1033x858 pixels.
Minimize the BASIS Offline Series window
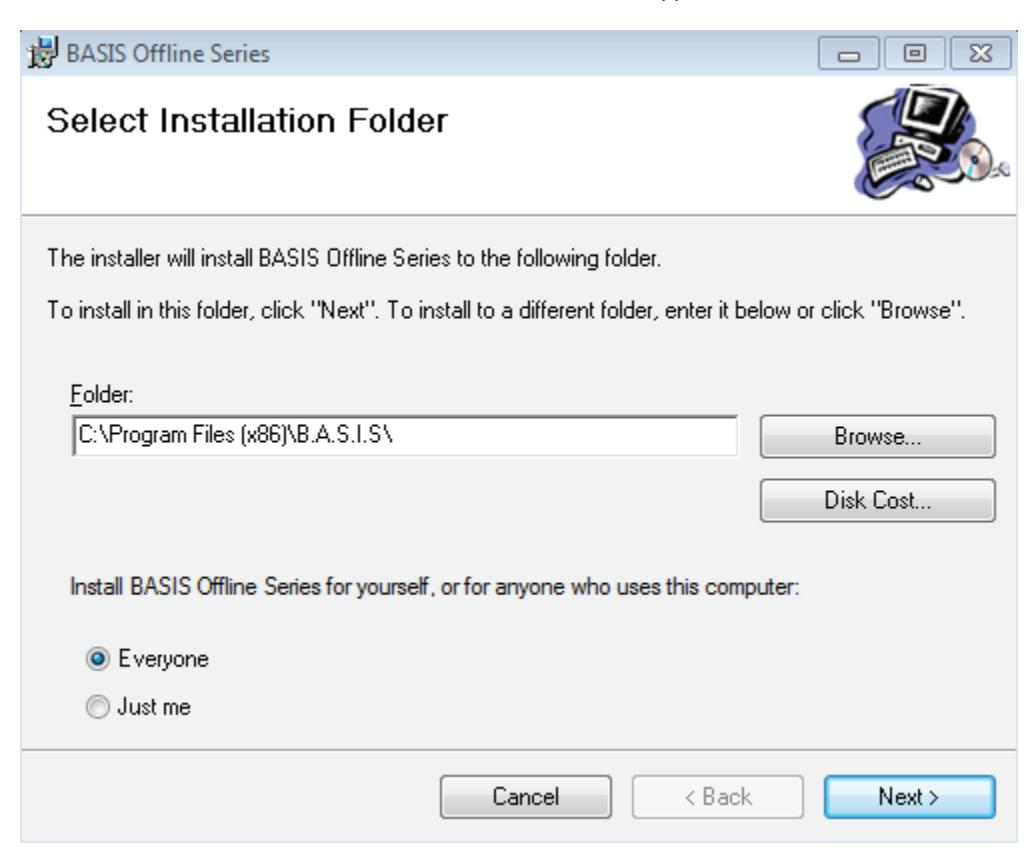848,54
